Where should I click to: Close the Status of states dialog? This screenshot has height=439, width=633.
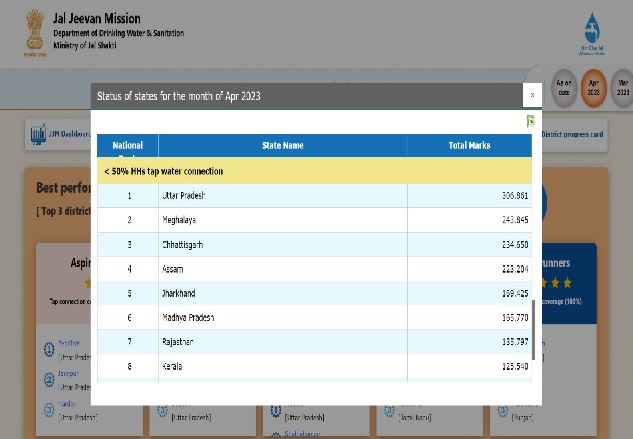531,95
